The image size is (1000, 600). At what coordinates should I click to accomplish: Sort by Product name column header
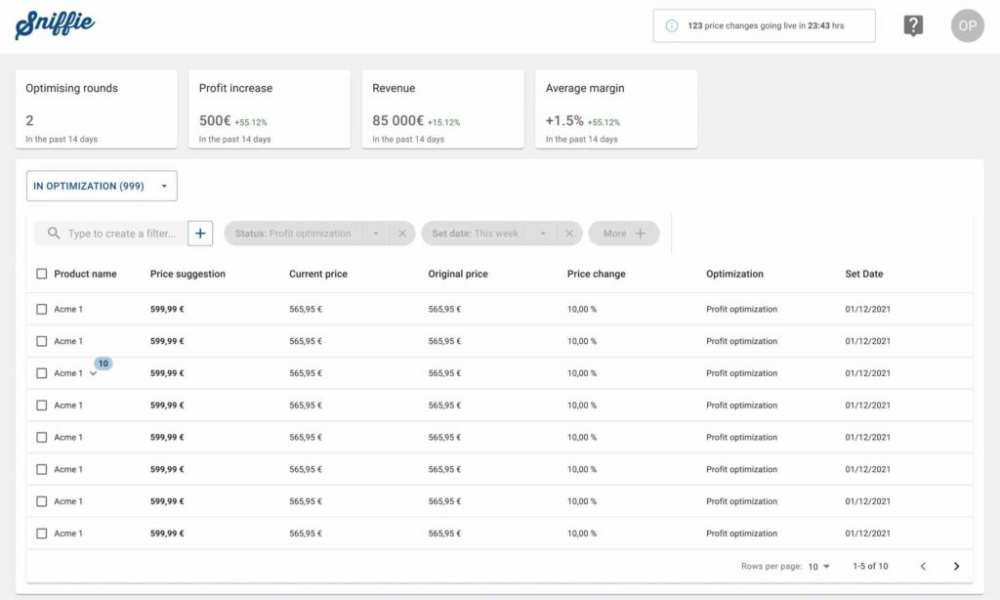[x=85, y=274]
